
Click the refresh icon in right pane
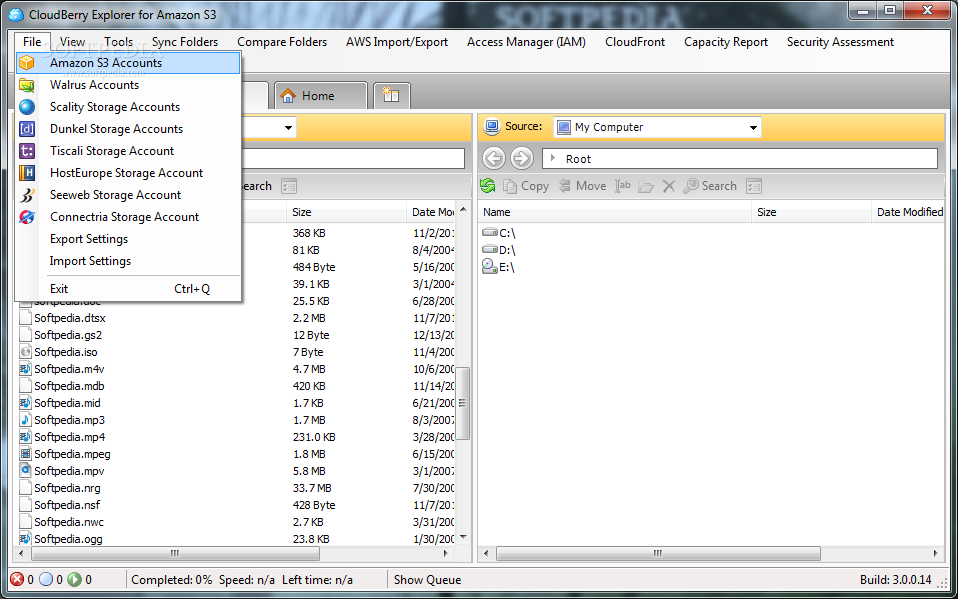[x=488, y=186]
